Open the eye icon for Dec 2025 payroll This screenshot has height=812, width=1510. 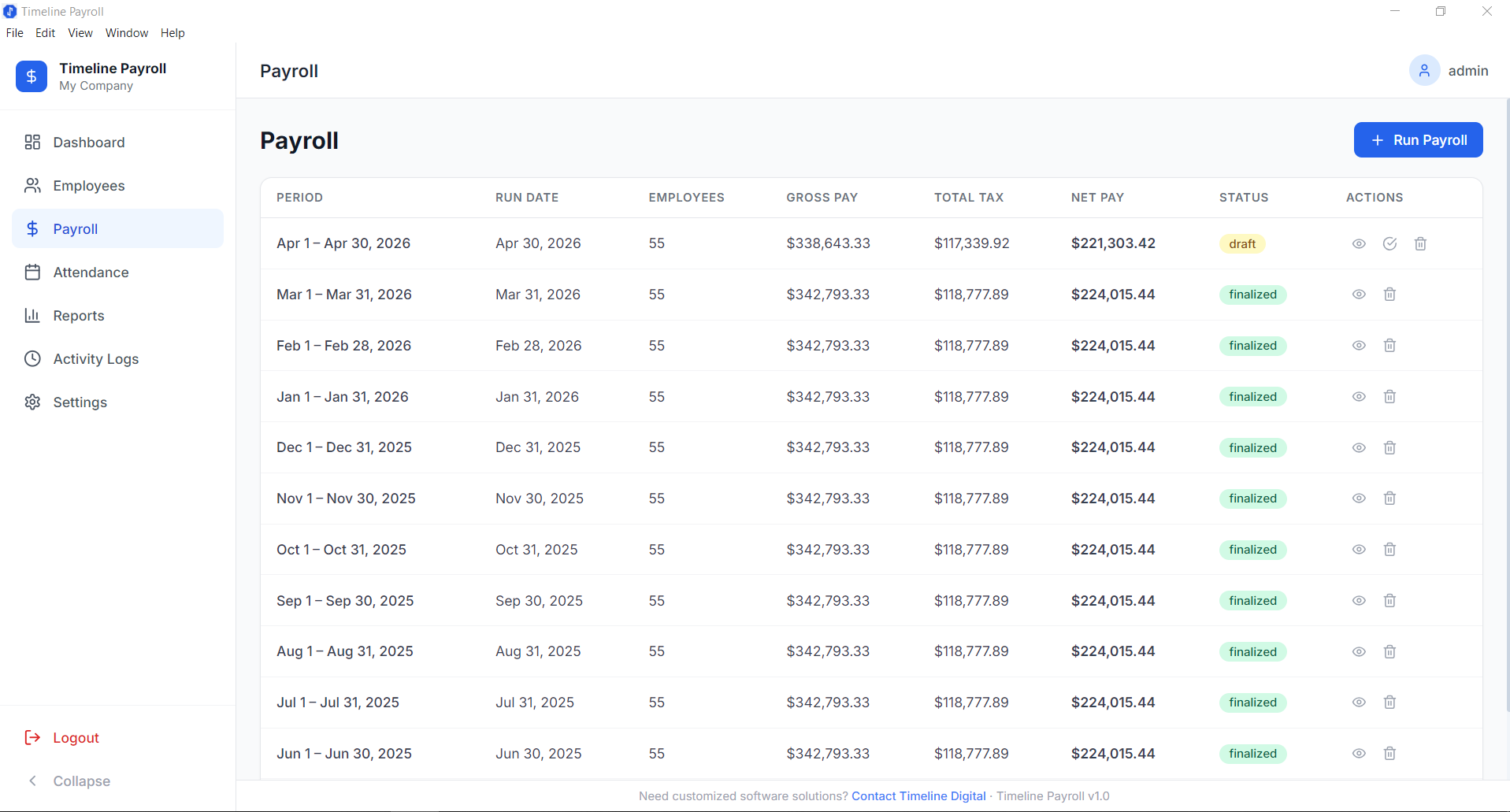pyautogui.click(x=1359, y=447)
